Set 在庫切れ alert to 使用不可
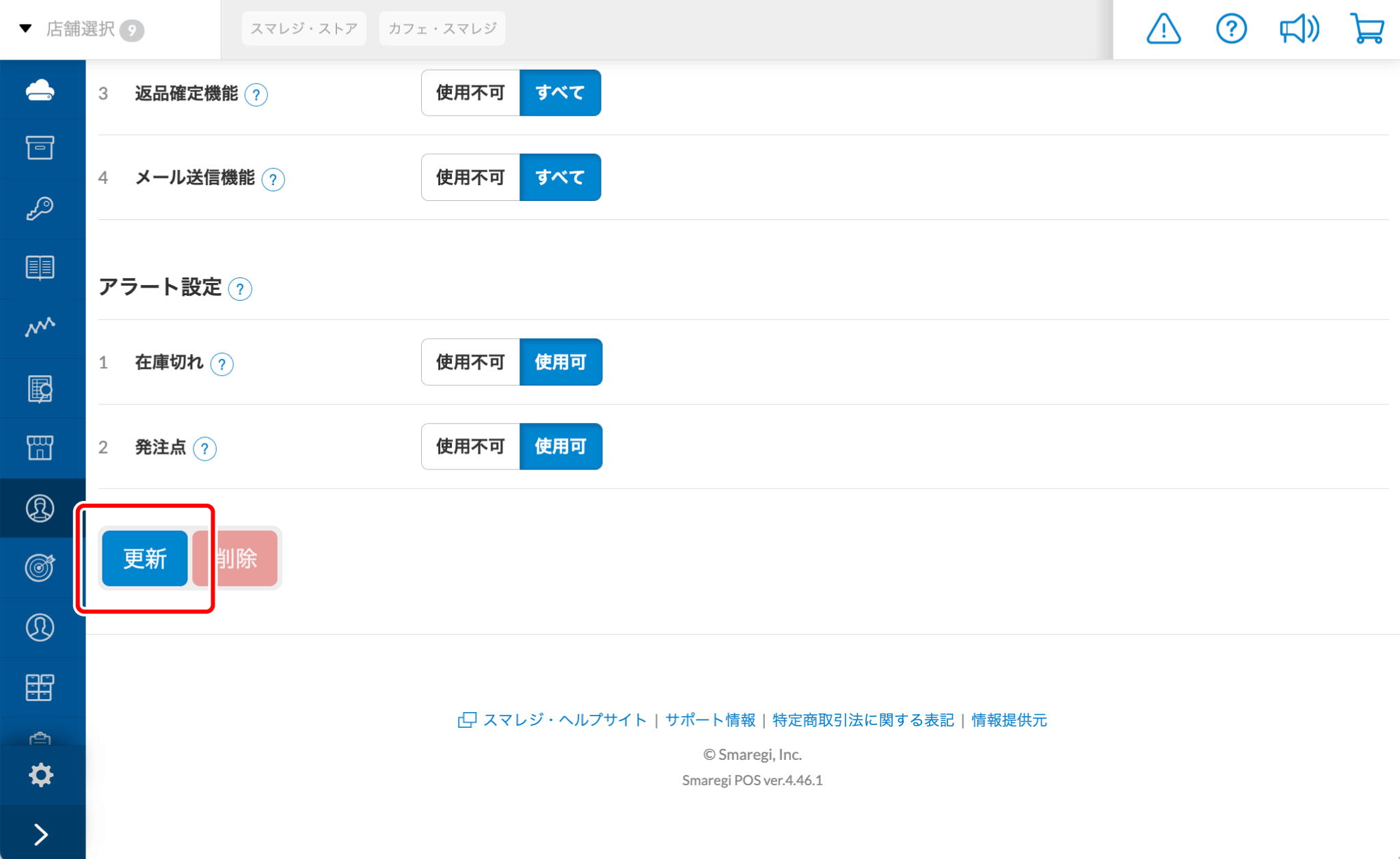Screen dimensions: 1400x859 pyautogui.click(x=470, y=362)
